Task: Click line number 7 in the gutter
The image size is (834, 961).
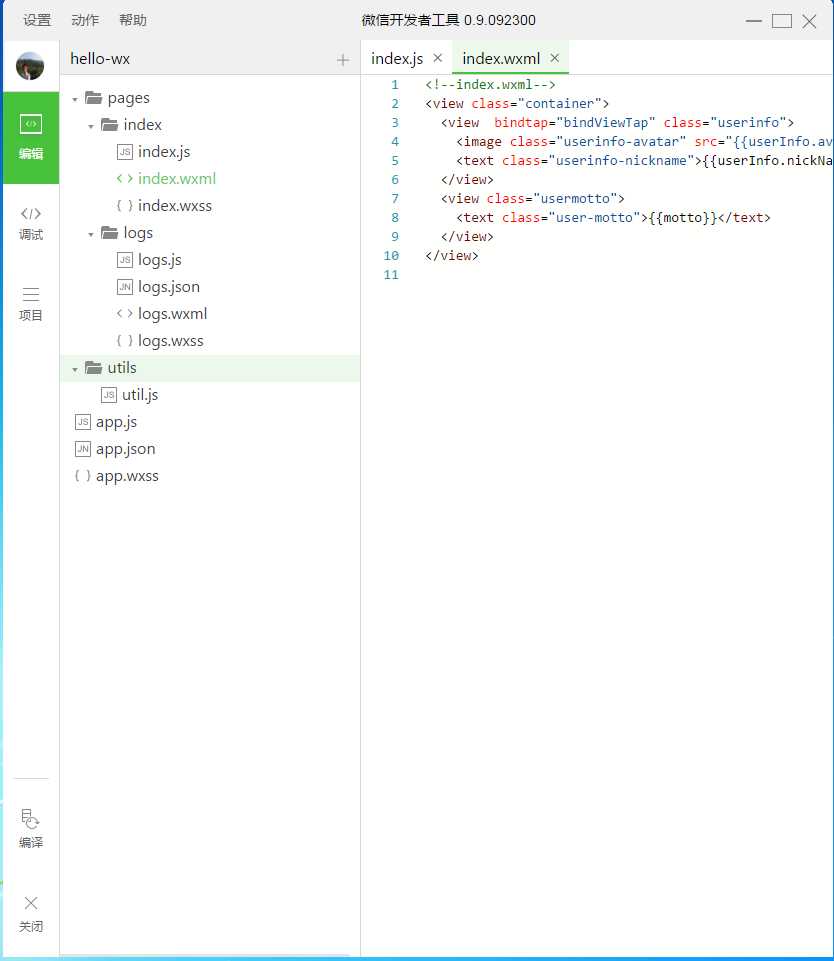Action: (x=395, y=199)
